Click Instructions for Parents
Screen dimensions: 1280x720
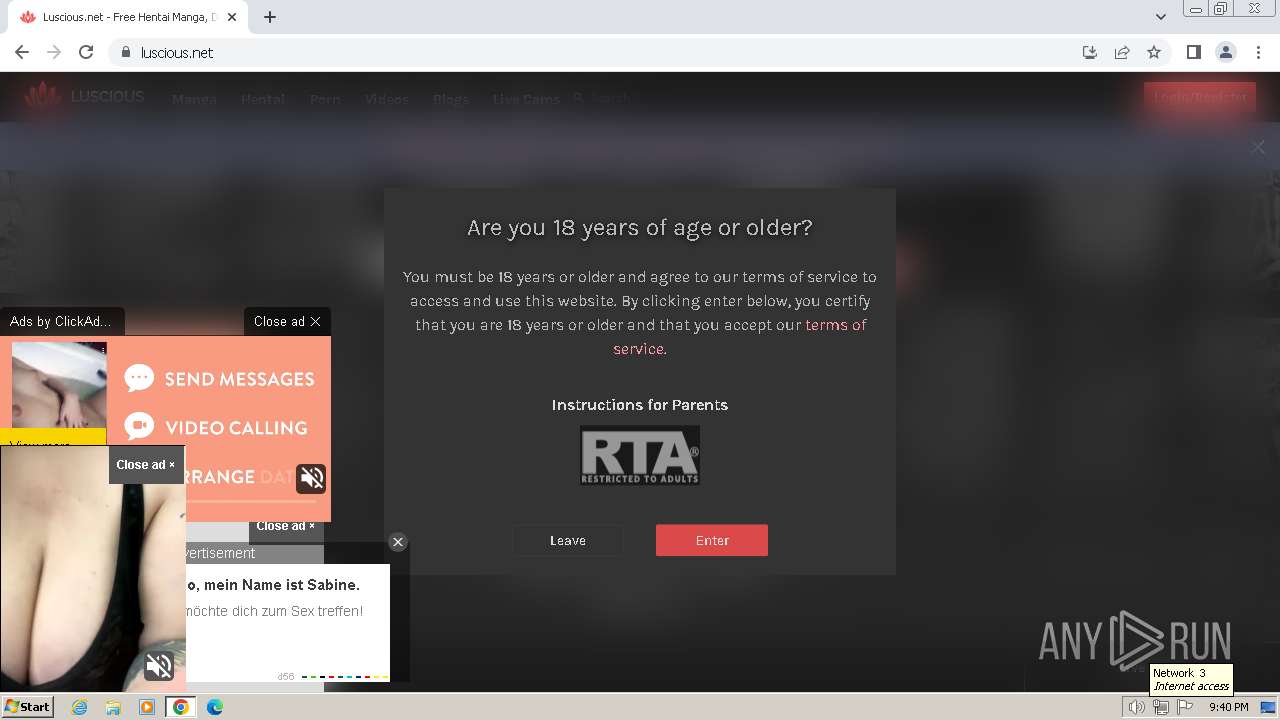tap(640, 405)
